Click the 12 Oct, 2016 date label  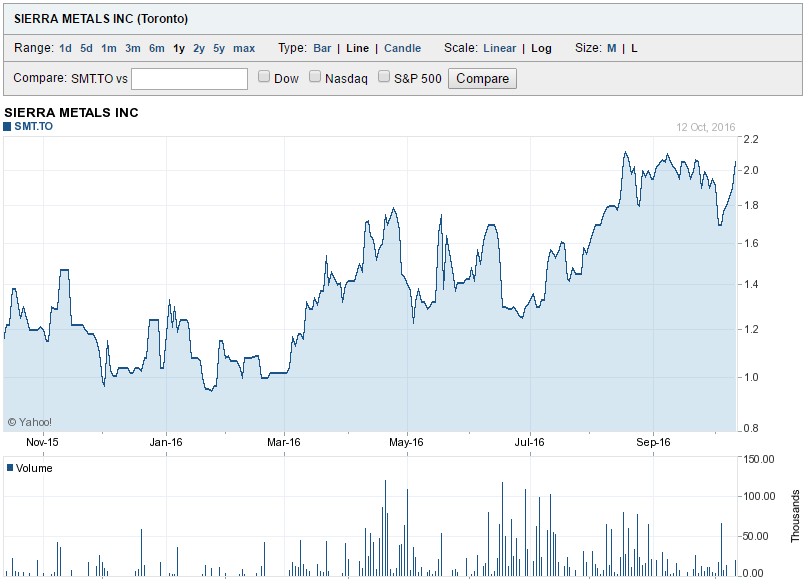point(706,127)
